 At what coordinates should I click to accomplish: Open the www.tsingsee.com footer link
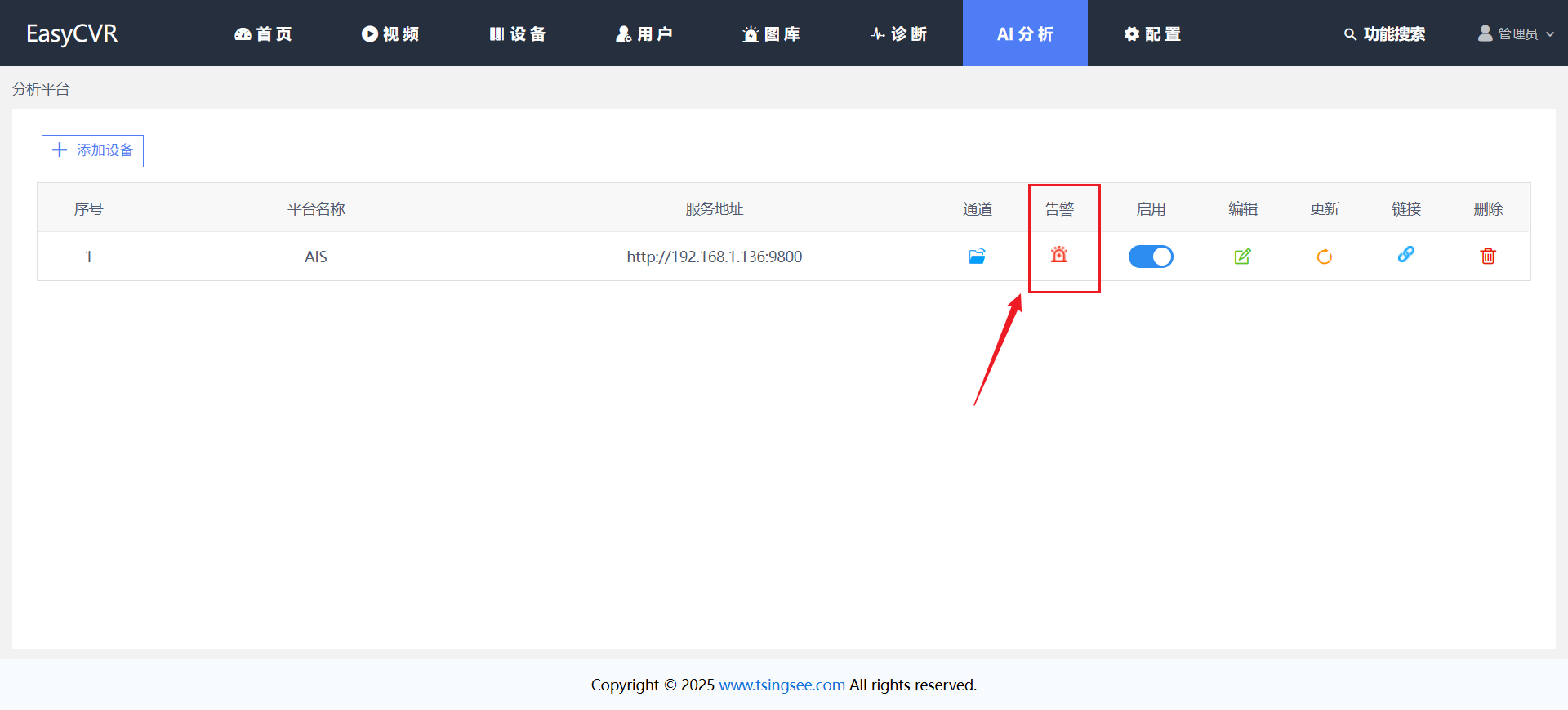pos(782,685)
